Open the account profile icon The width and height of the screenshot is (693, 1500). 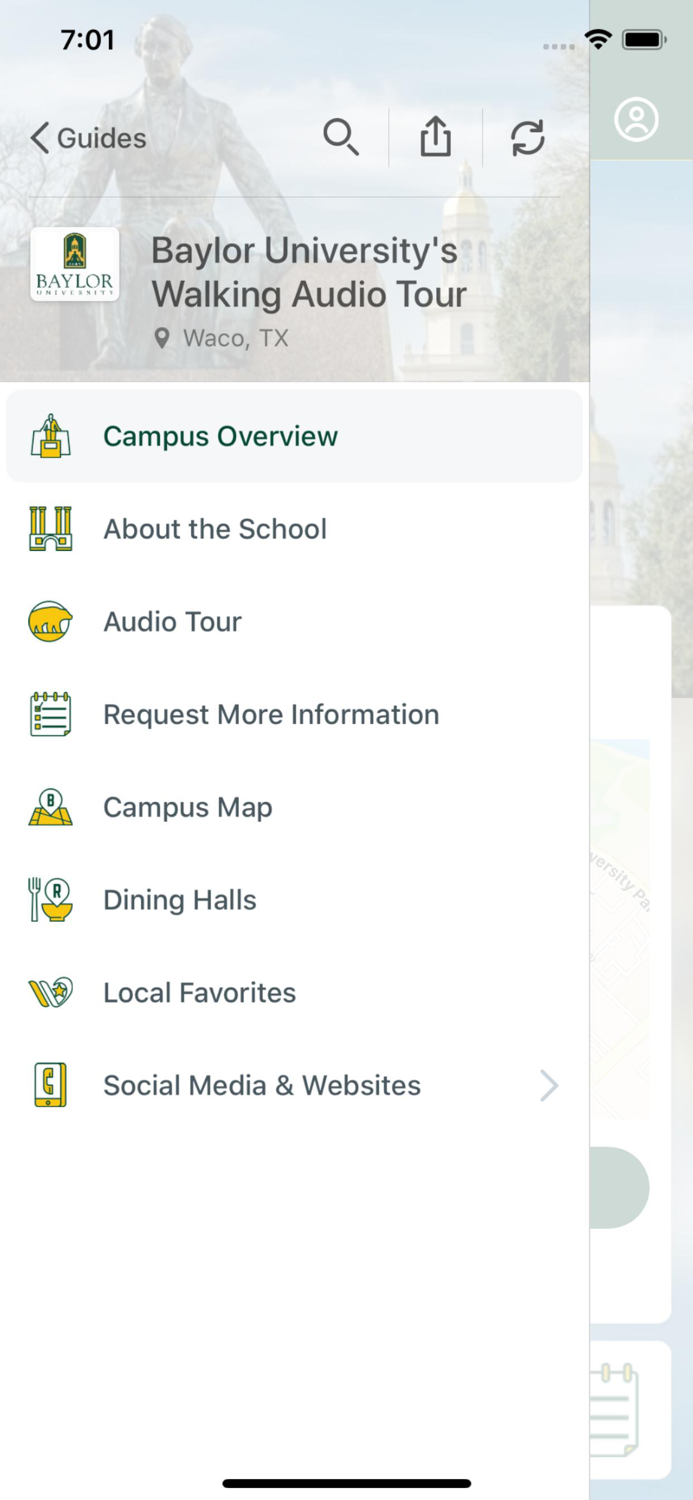(x=637, y=119)
